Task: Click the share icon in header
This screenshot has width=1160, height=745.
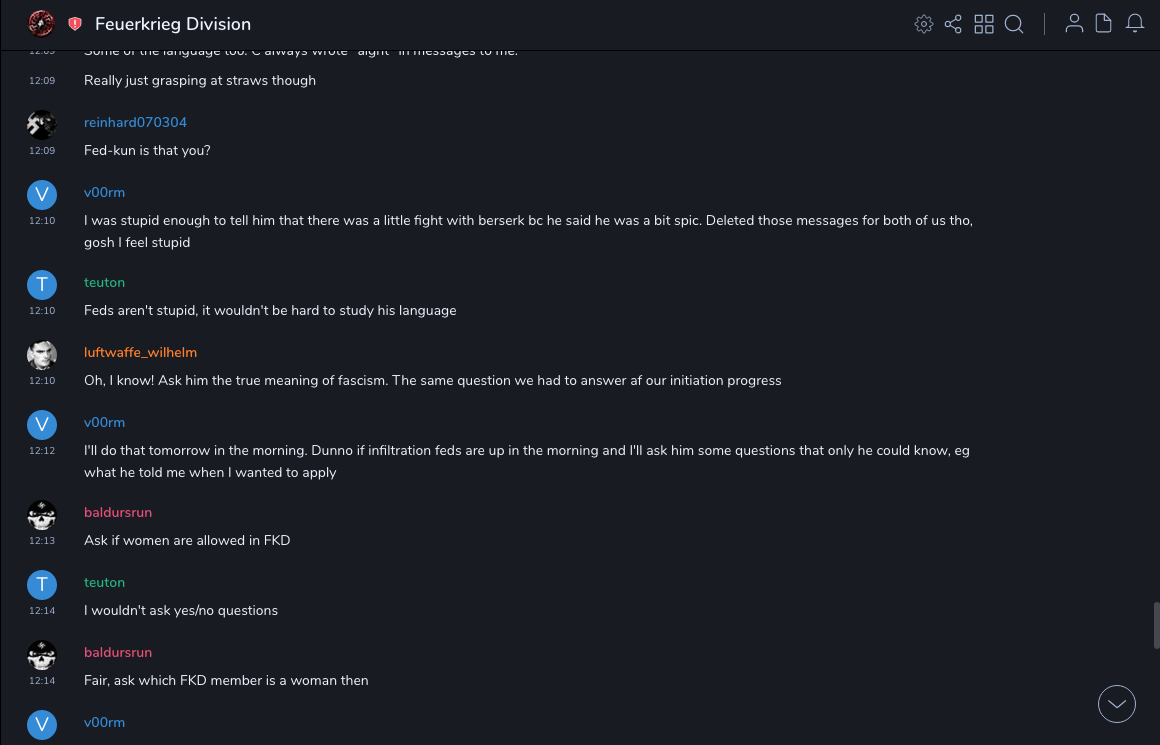Action: pyautogui.click(x=953, y=24)
